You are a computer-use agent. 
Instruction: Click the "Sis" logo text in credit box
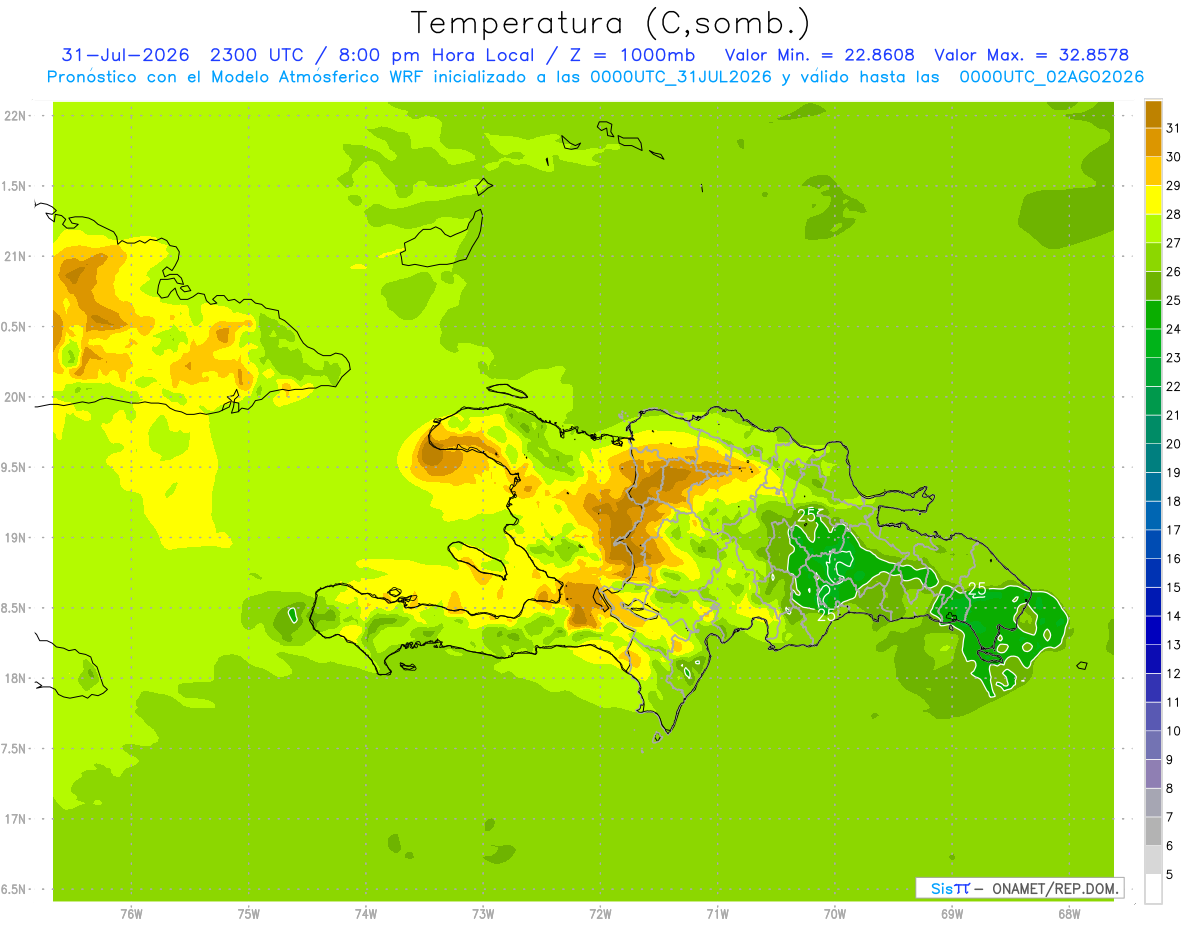941,888
